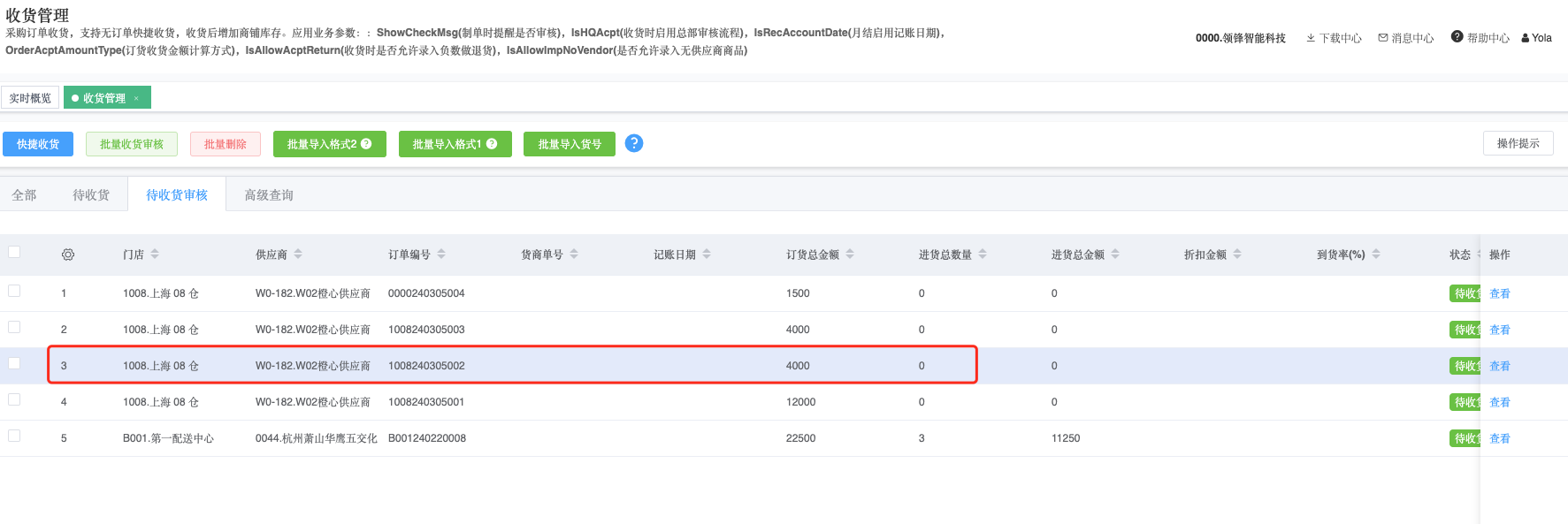Click the 批量删除 button
Screen dimensions: 1568x524
226,144
